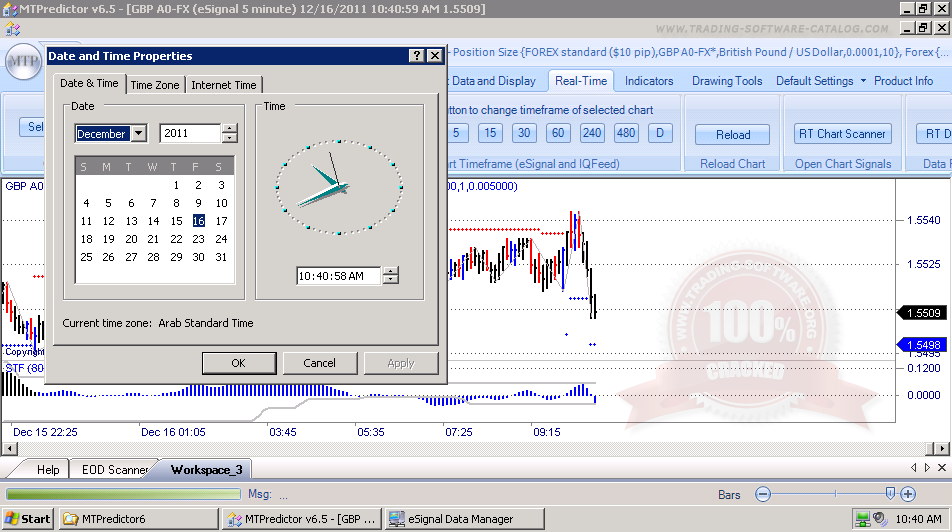This screenshot has height=532, width=952.
Task: Click the volume speaker tray icon
Action: click(880, 518)
